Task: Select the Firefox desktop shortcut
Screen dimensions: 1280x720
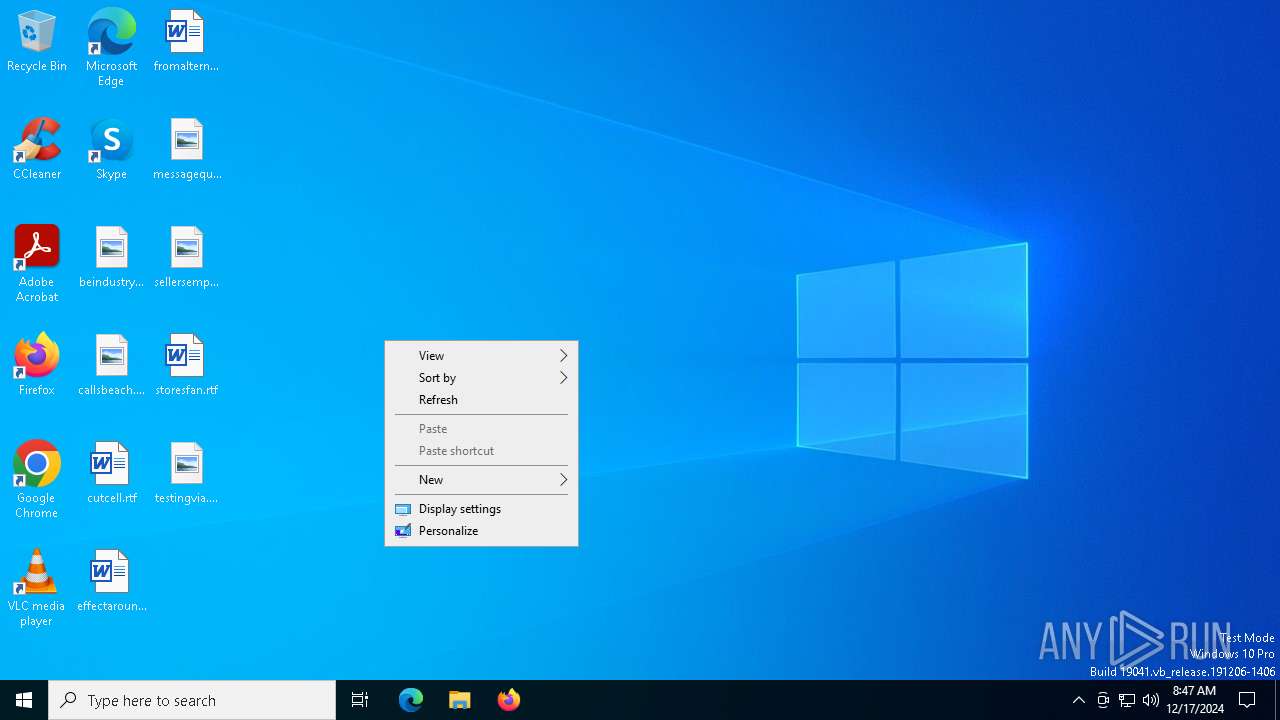Action: point(37,366)
